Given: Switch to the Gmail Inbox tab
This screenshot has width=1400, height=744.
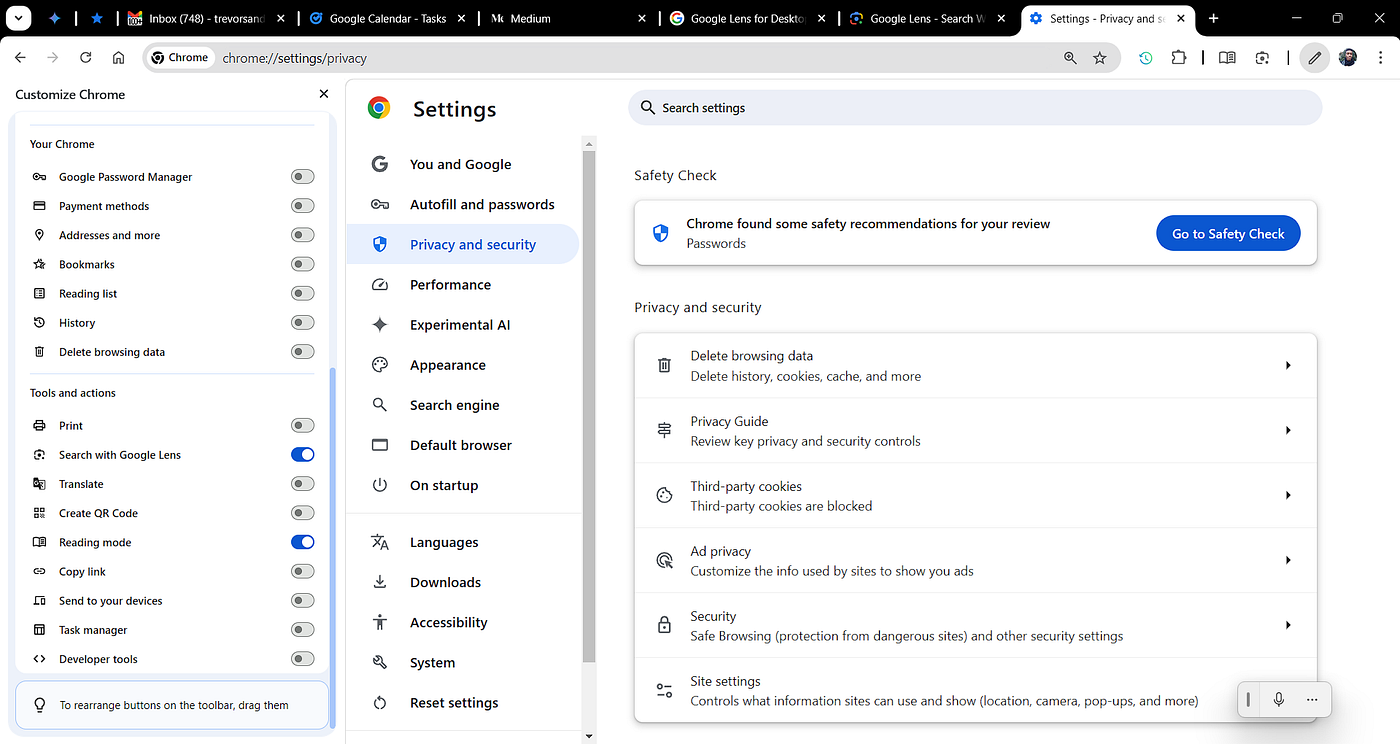Looking at the screenshot, I should 206,18.
